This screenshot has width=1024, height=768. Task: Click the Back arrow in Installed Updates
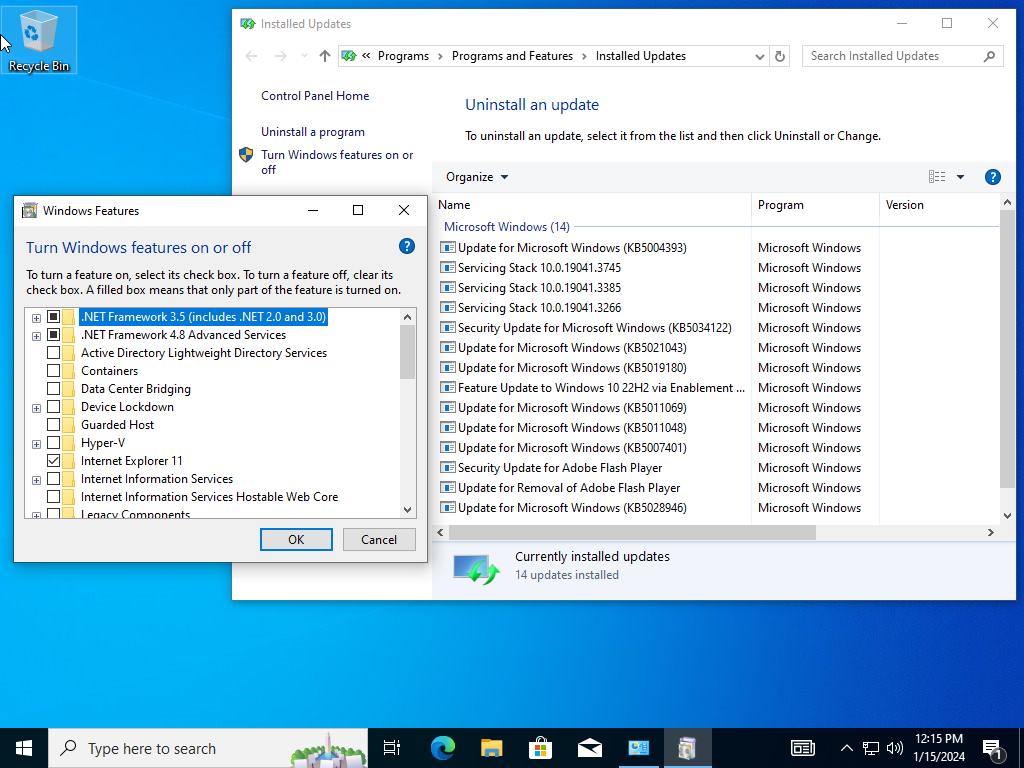251,56
